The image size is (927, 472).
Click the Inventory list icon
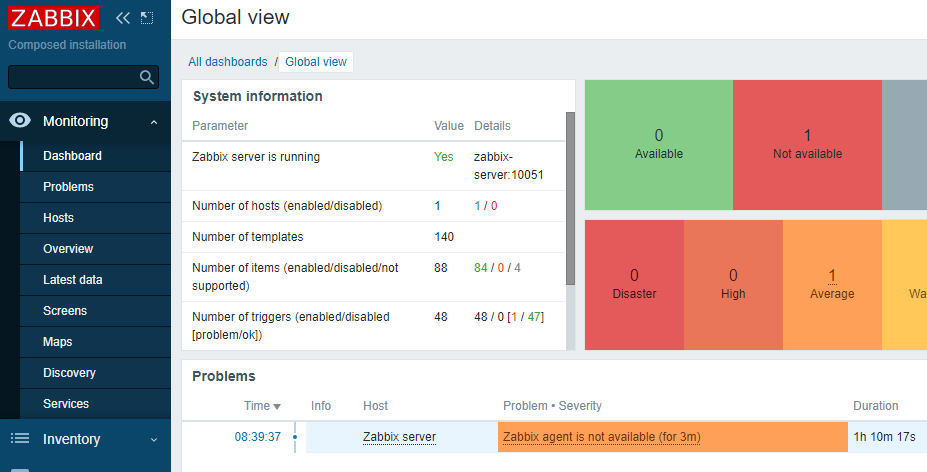click(20, 438)
